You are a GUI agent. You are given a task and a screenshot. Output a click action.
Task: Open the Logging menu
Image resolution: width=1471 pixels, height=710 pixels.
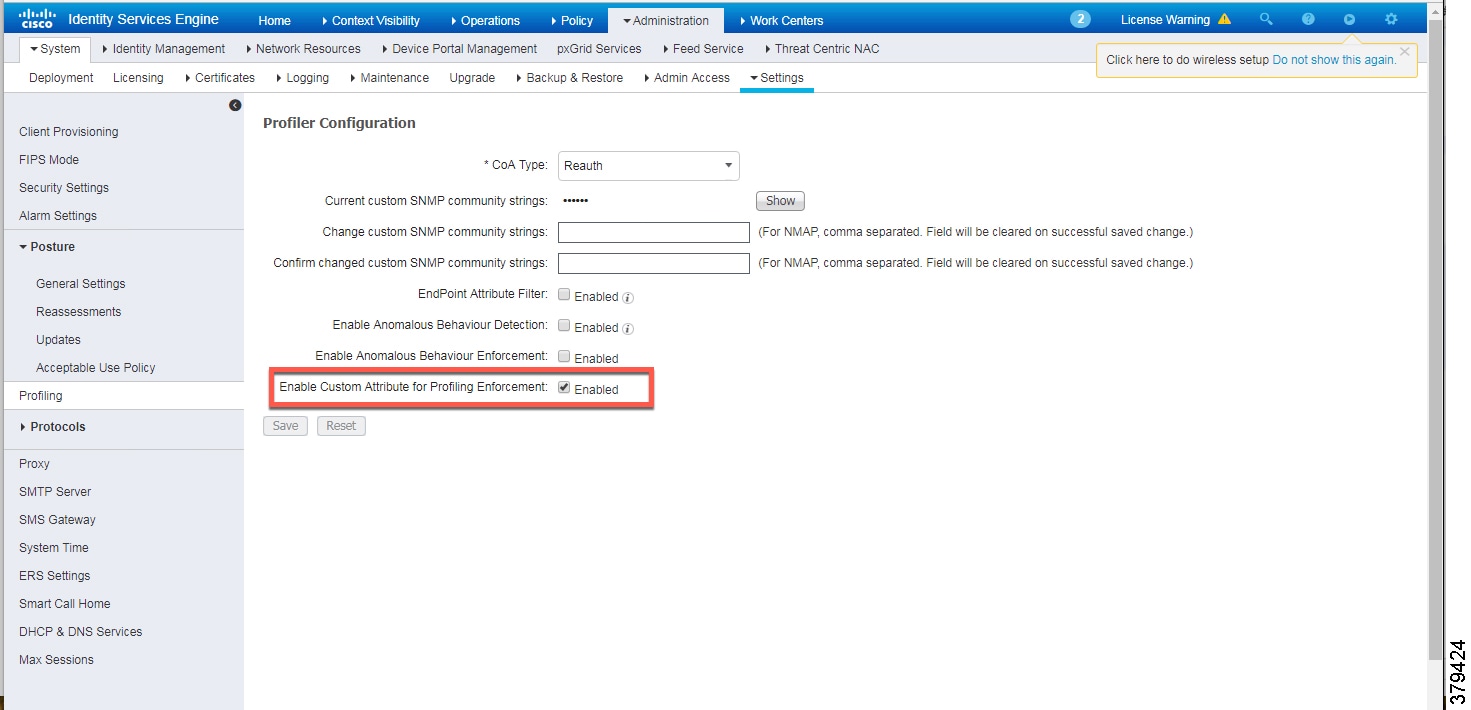tap(302, 78)
